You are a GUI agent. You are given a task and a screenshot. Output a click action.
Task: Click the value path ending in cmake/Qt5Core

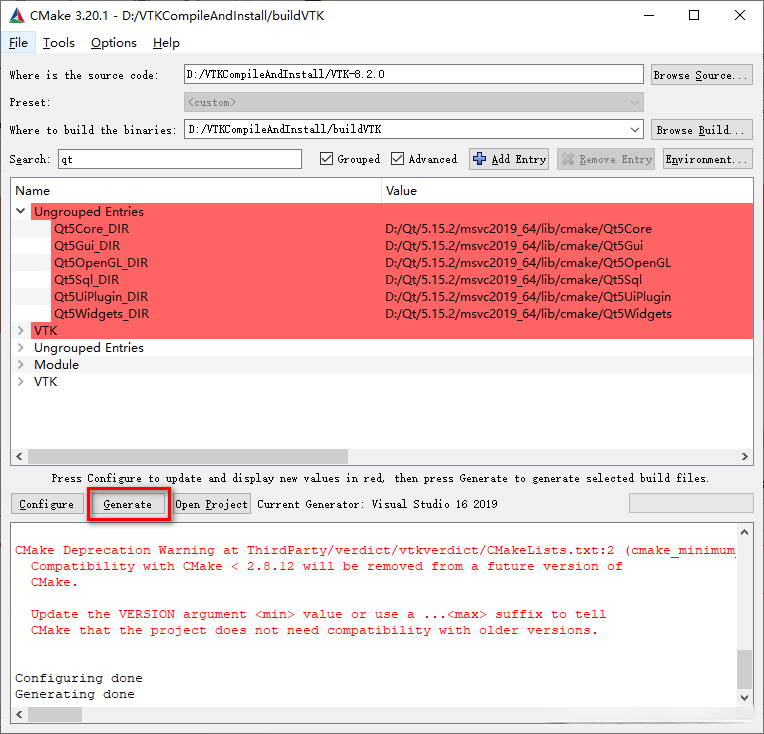[518, 229]
